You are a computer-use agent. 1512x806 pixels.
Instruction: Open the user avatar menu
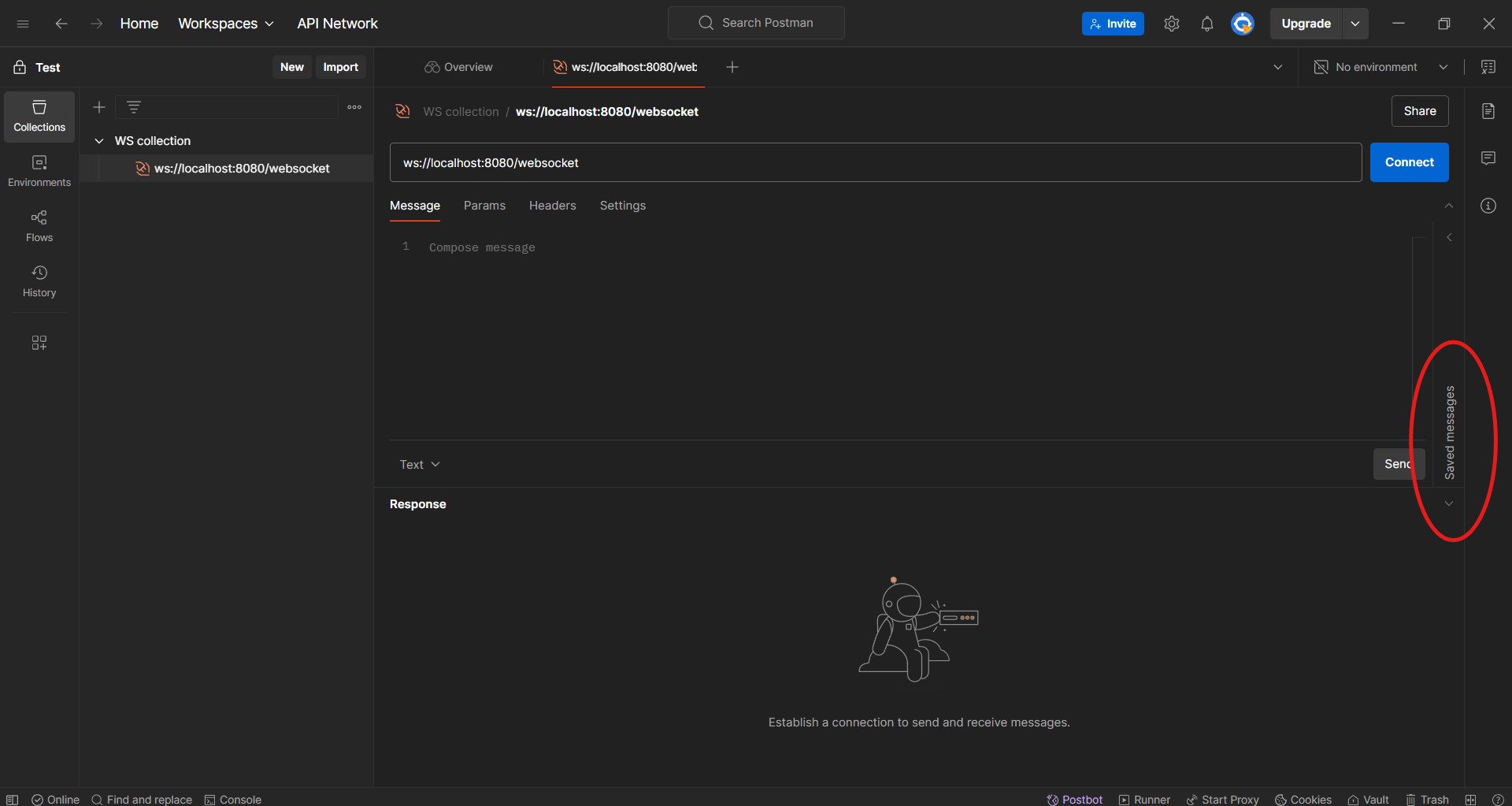click(1243, 24)
